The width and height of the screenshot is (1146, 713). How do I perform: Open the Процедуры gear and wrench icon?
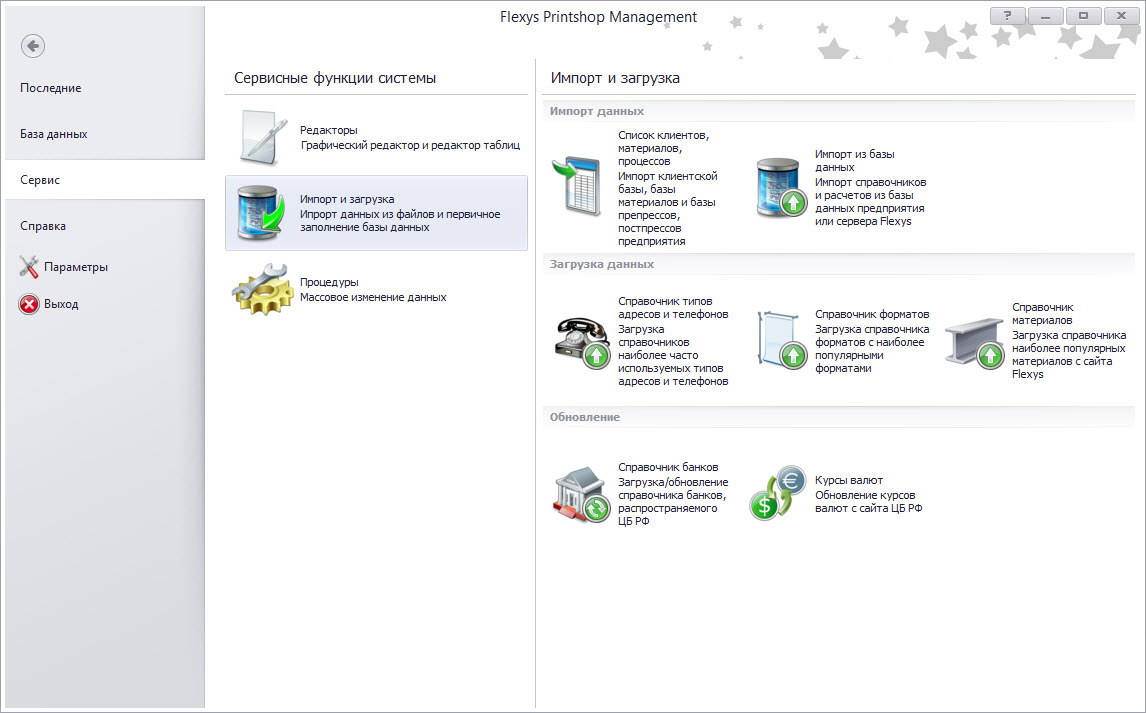point(260,289)
